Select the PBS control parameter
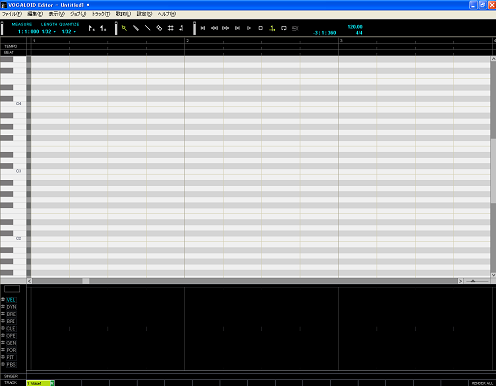This screenshot has height=386, width=496. pyautogui.click(x=11, y=364)
